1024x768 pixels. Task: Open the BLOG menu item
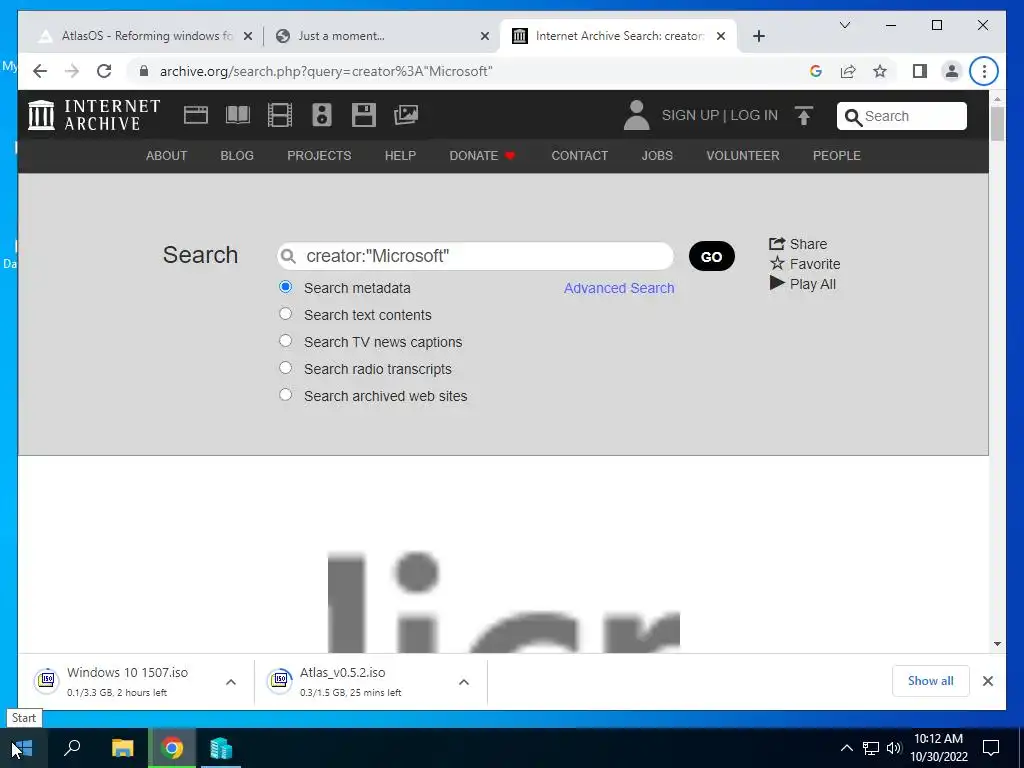pyautogui.click(x=237, y=155)
